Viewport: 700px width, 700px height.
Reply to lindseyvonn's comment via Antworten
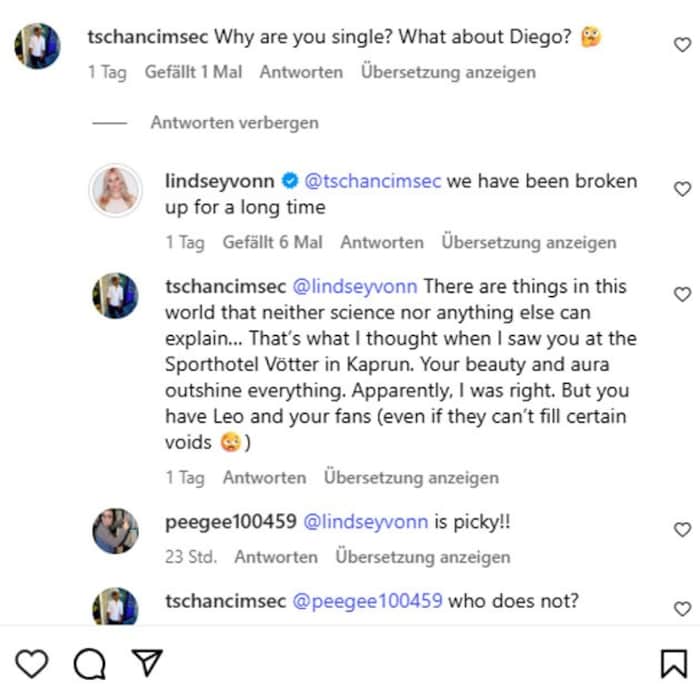point(382,242)
